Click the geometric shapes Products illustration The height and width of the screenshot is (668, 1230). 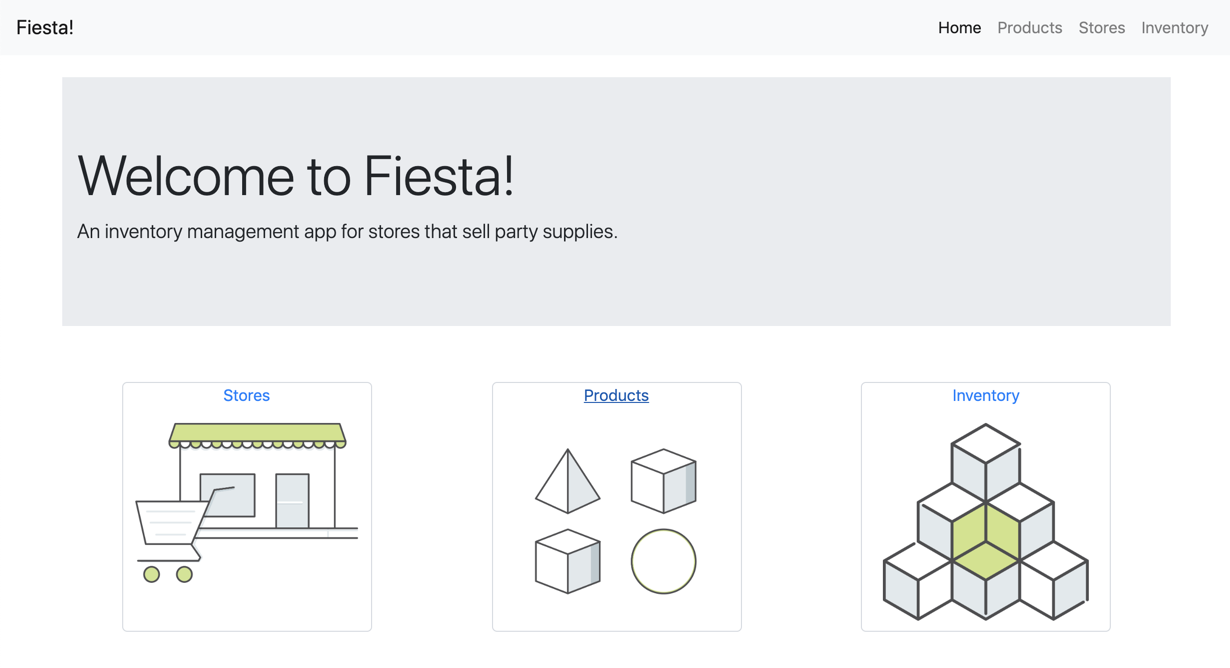[616, 521]
